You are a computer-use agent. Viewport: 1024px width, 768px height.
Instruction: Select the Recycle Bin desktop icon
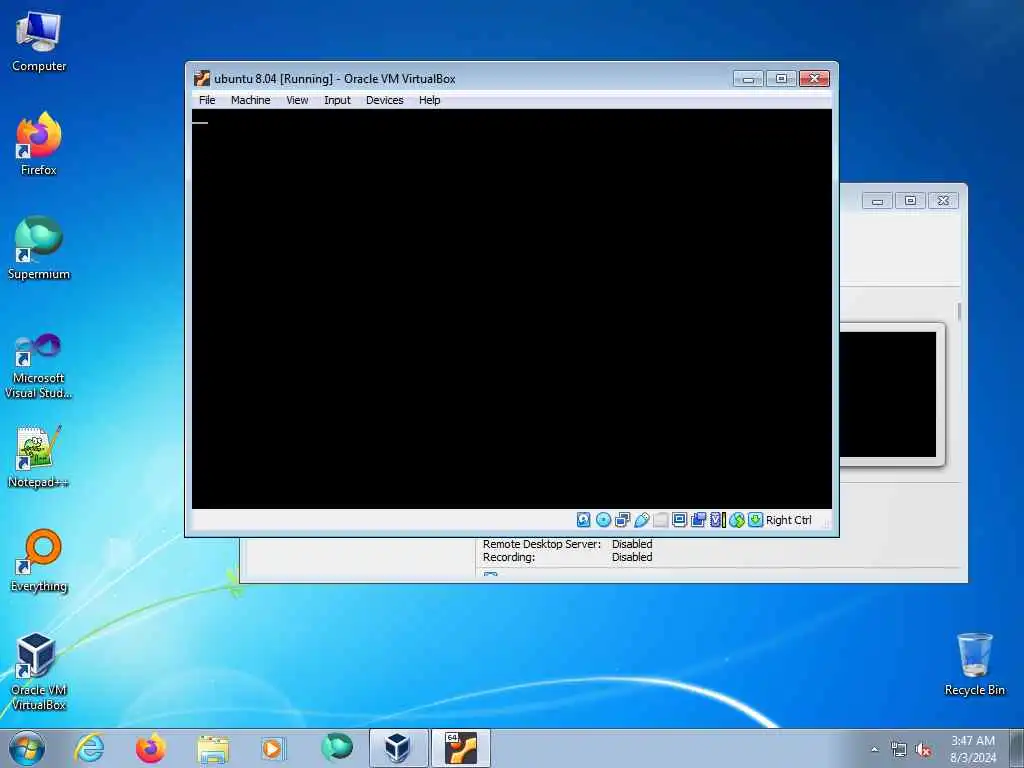(974, 664)
